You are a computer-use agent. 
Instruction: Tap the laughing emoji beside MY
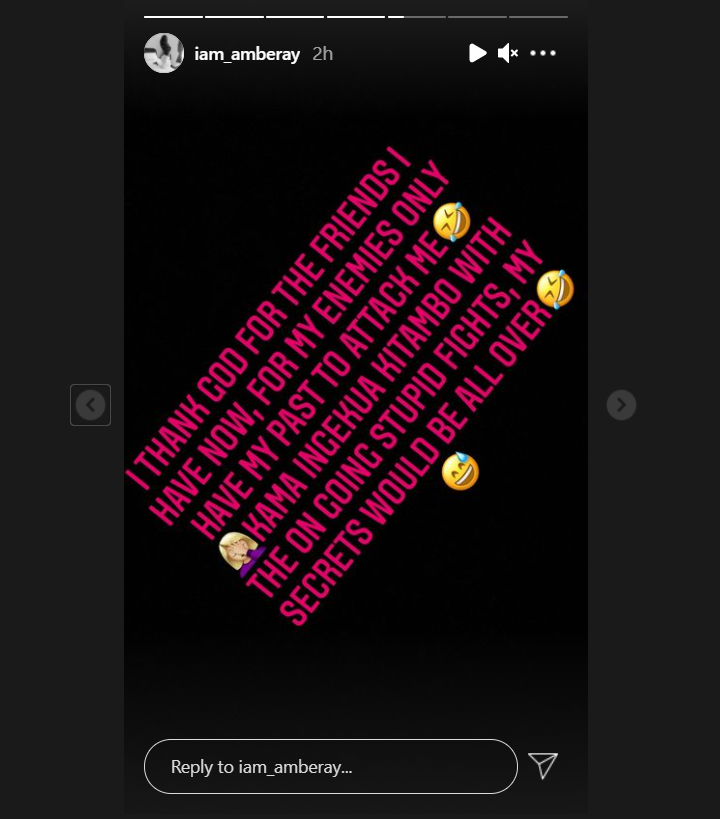tap(555, 289)
